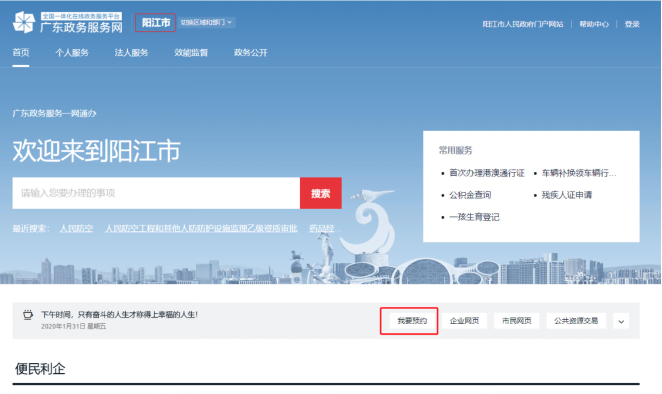Click the Guangdong government service pinwheel logo
The image size is (662, 394).
pos(24,22)
